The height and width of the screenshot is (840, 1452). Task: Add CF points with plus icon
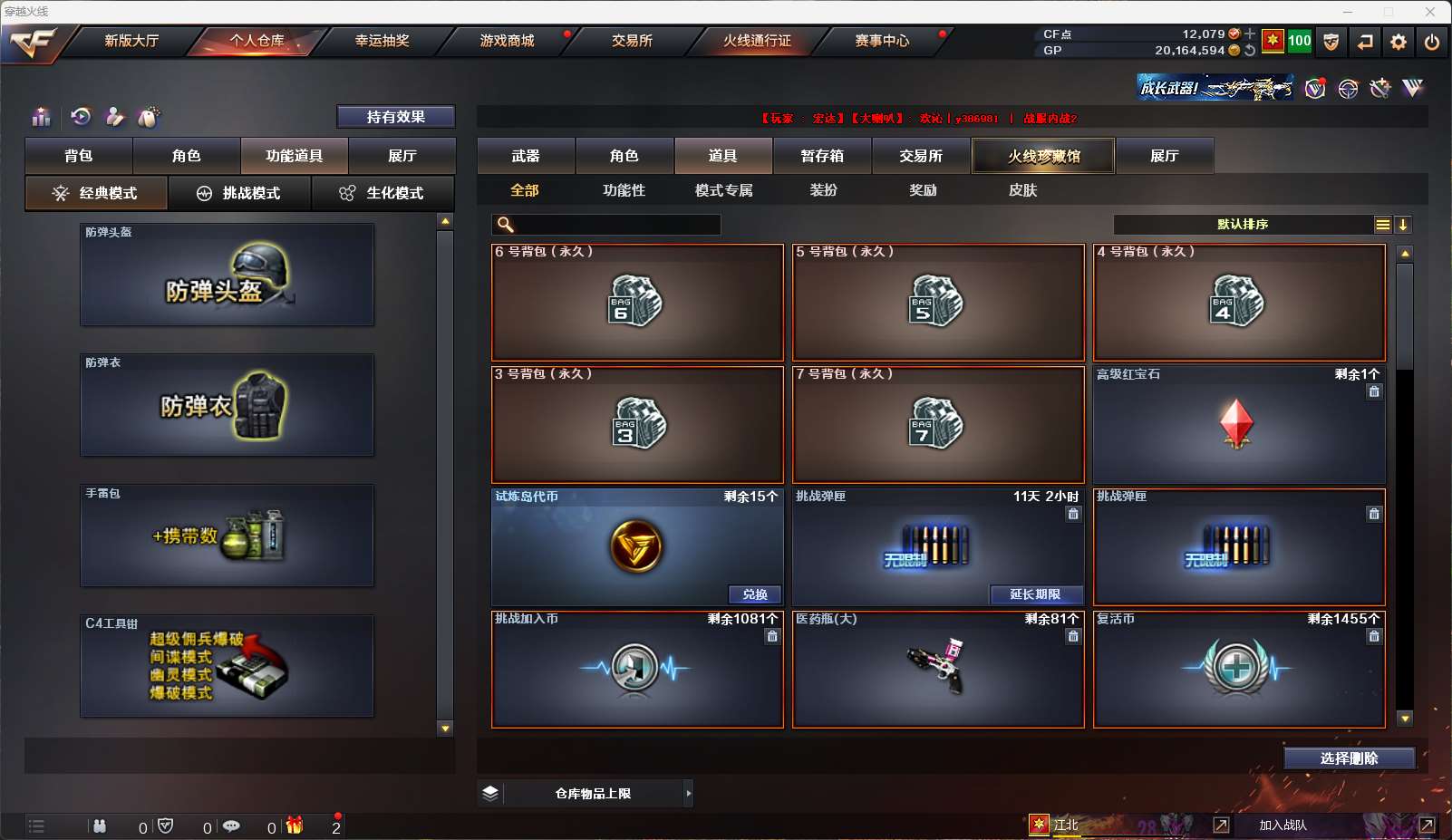click(1250, 34)
